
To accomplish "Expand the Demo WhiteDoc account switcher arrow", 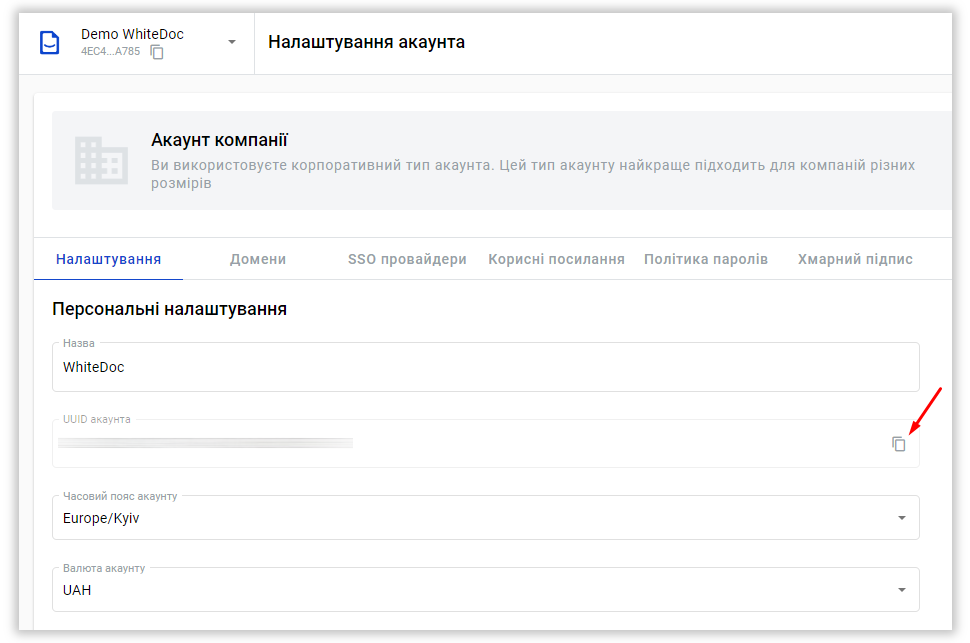I will [232, 42].
